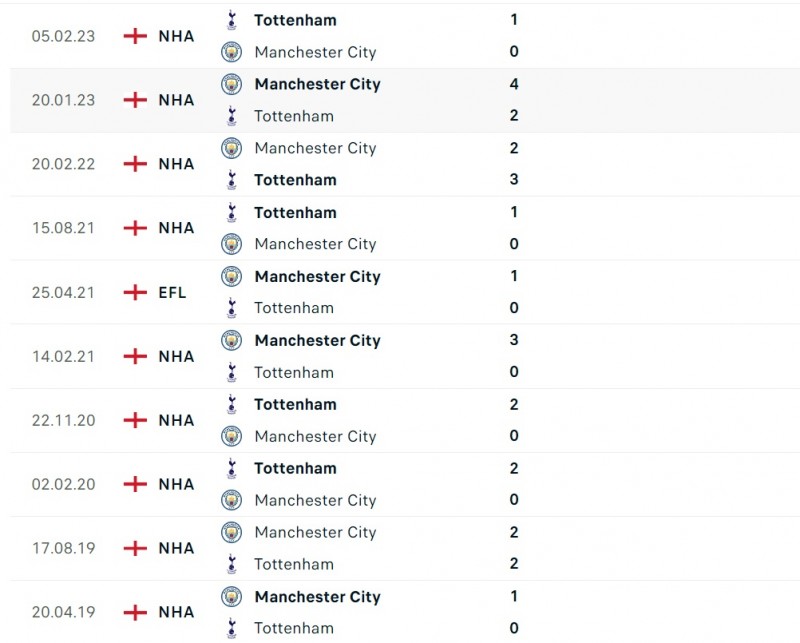Open Tottenham team link in 20.02.22 match
This screenshot has height=643, width=800.
295,180
